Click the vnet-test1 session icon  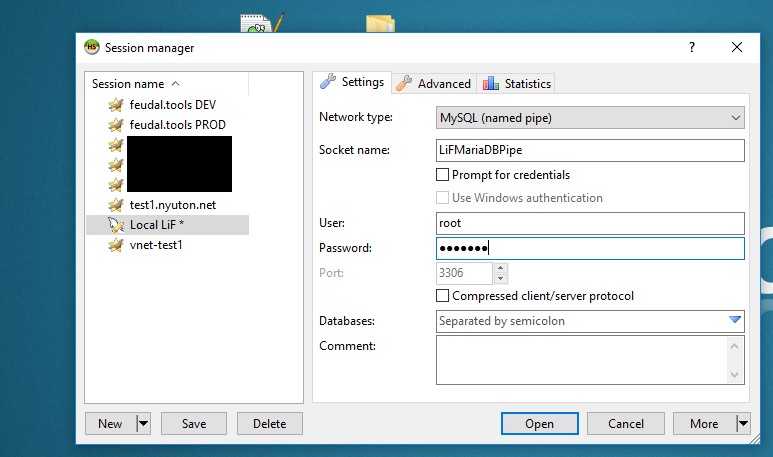click(116, 245)
